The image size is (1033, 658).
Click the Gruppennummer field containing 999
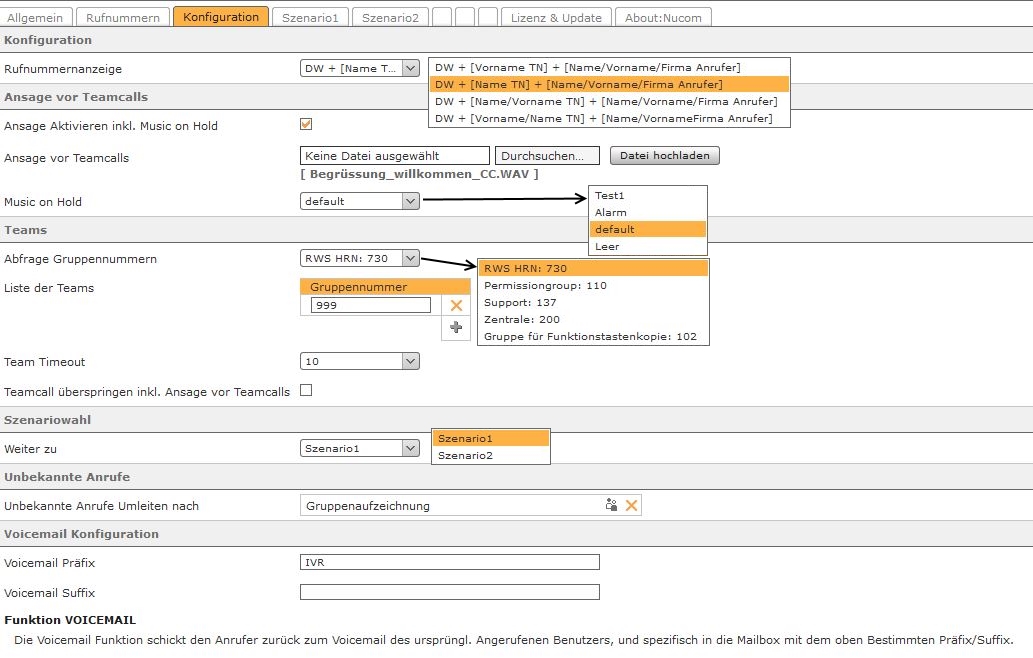tap(371, 305)
